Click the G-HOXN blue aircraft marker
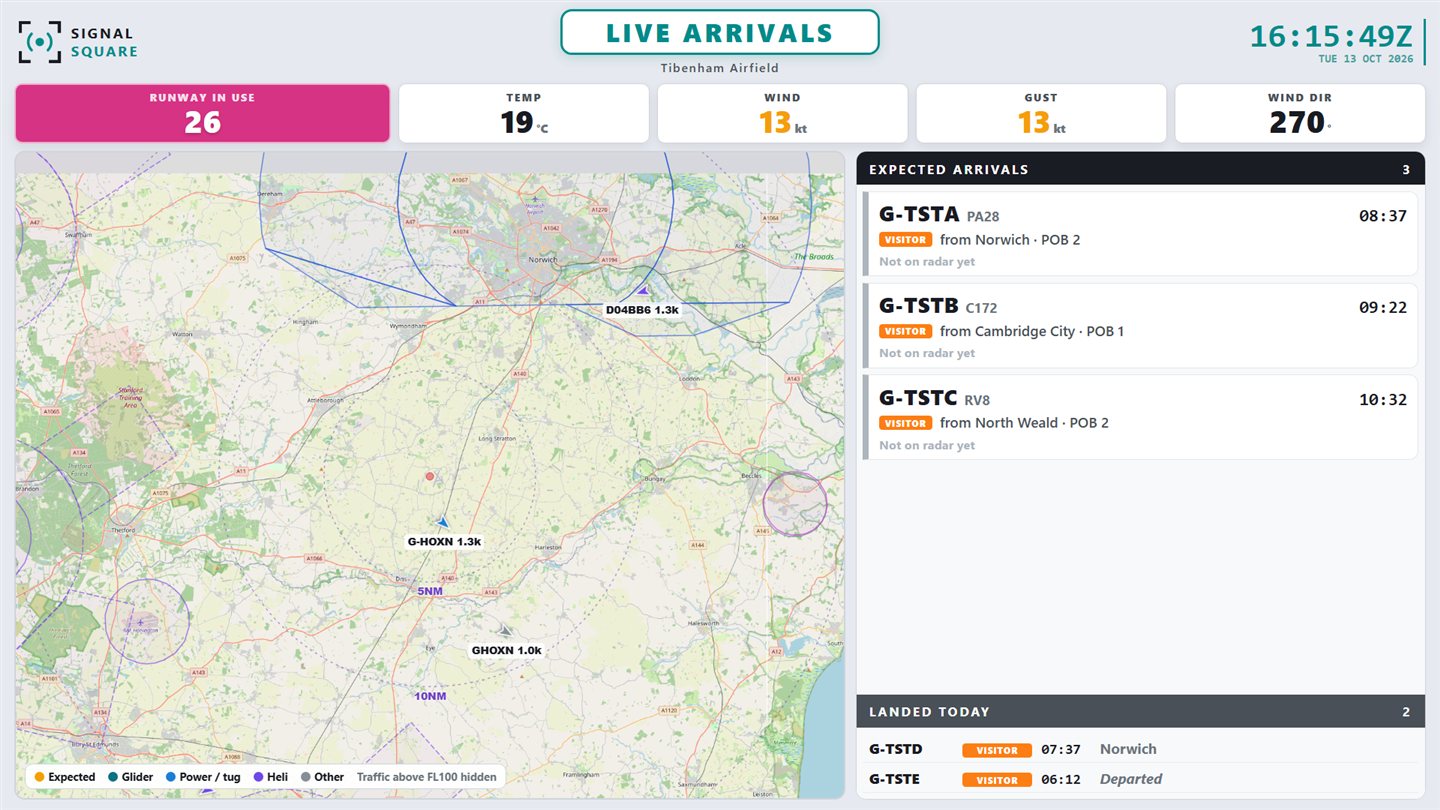Viewport: 1440px width, 810px height. click(442, 521)
